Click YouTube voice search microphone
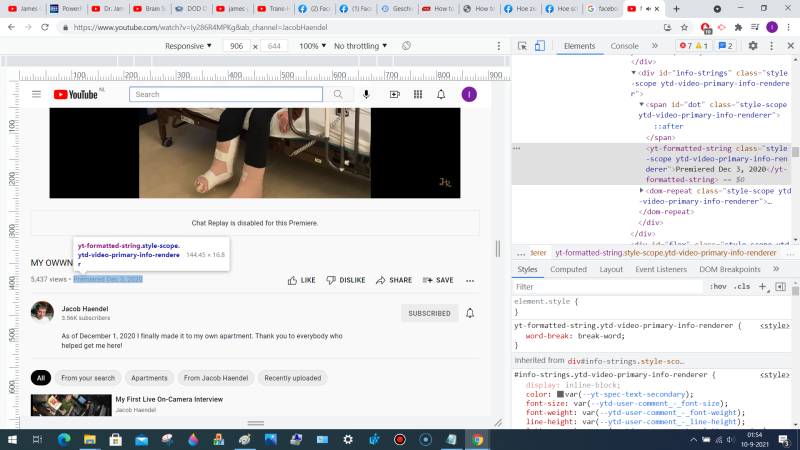This screenshot has width=800, height=450. pyautogui.click(x=367, y=94)
